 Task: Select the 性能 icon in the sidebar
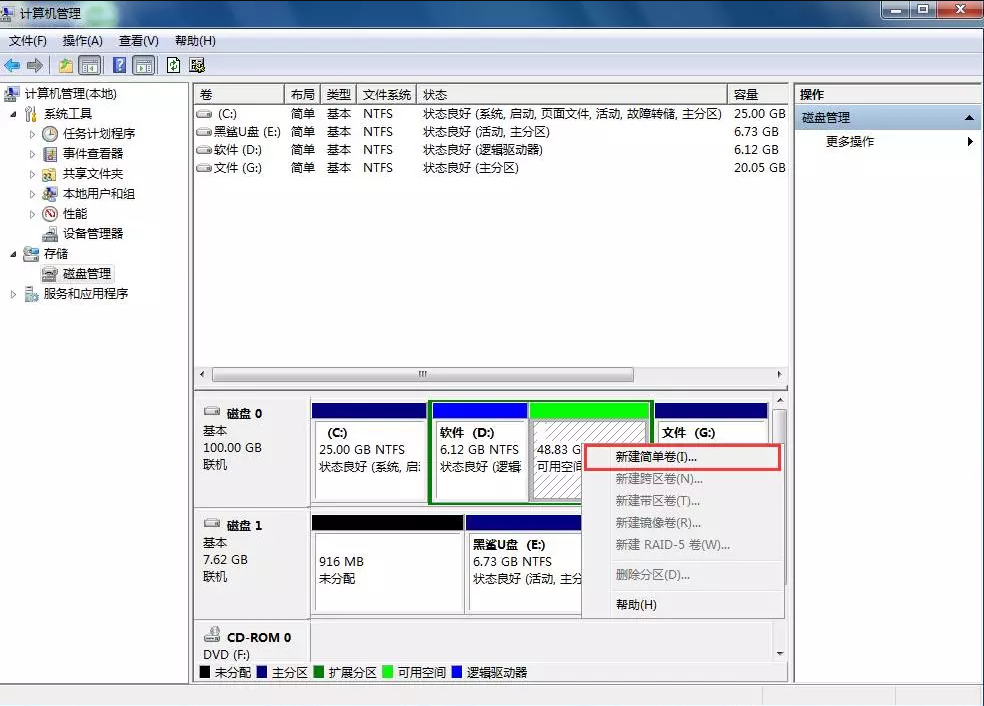(48, 213)
